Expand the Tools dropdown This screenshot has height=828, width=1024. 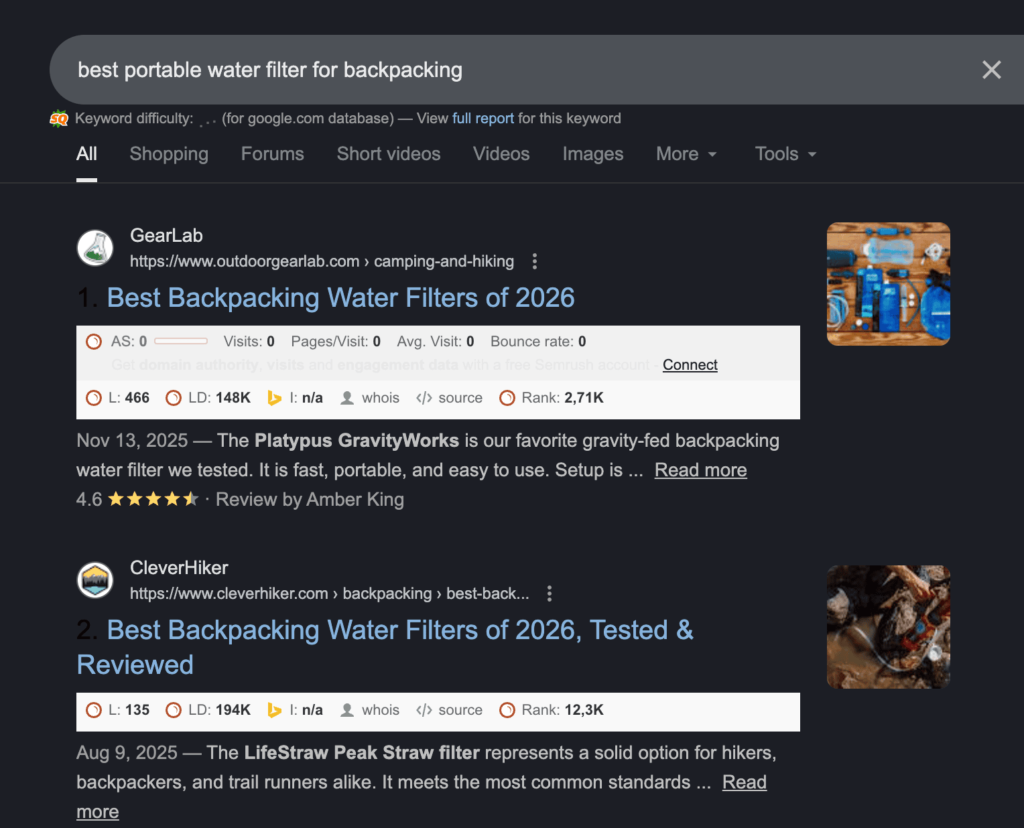[x=786, y=154]
